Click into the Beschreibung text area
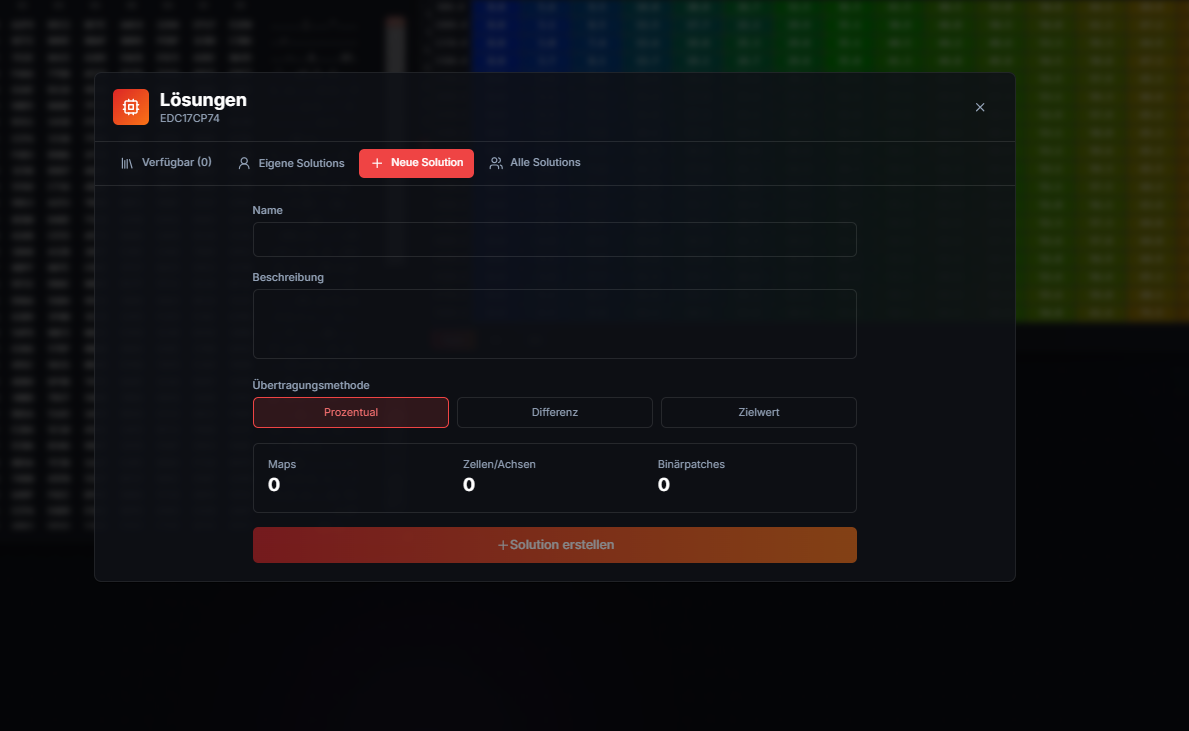This screenshot has width=1189, height=731. [x=554, y=324]
